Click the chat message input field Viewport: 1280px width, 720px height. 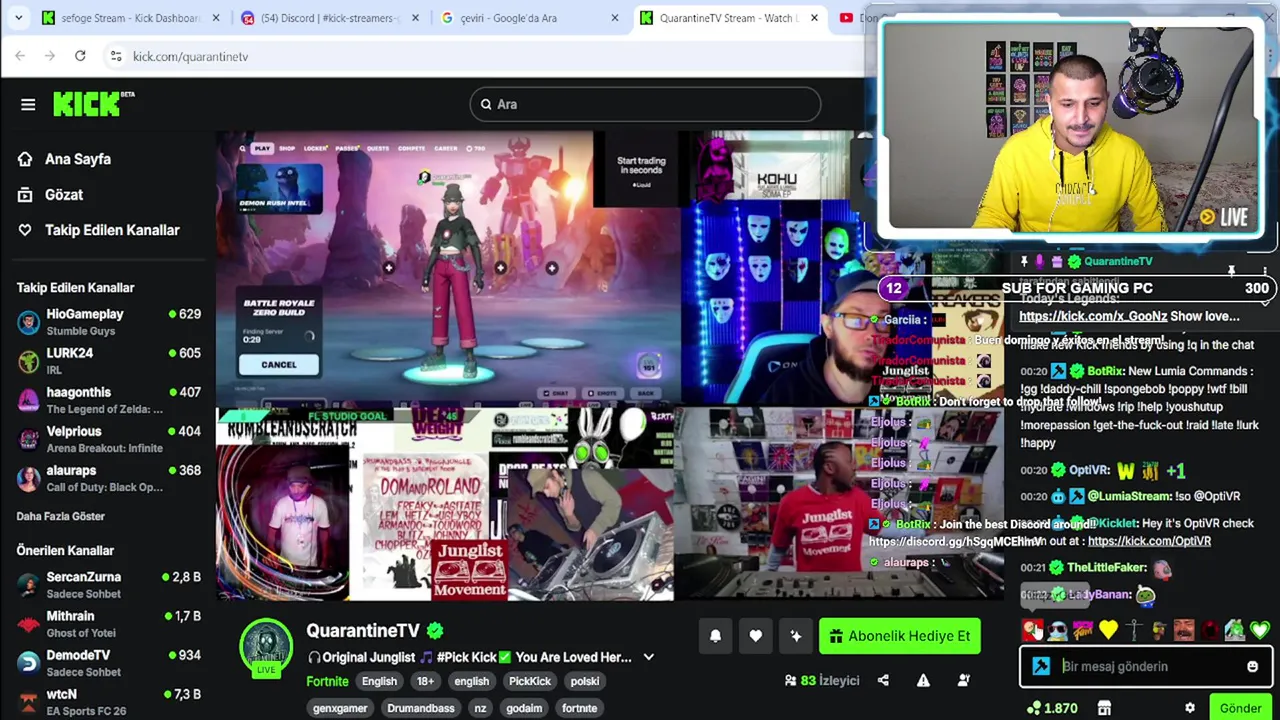tap(1145, 667)
